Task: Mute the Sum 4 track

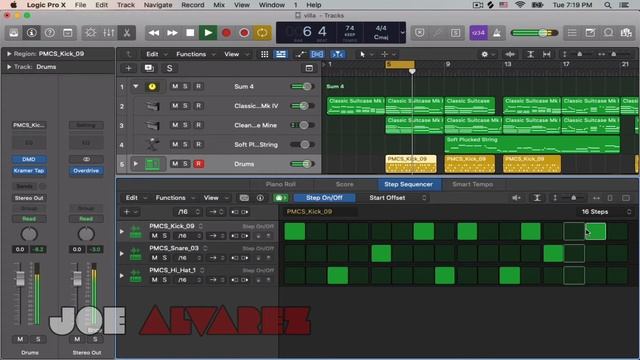Action: tap(175, 87)
